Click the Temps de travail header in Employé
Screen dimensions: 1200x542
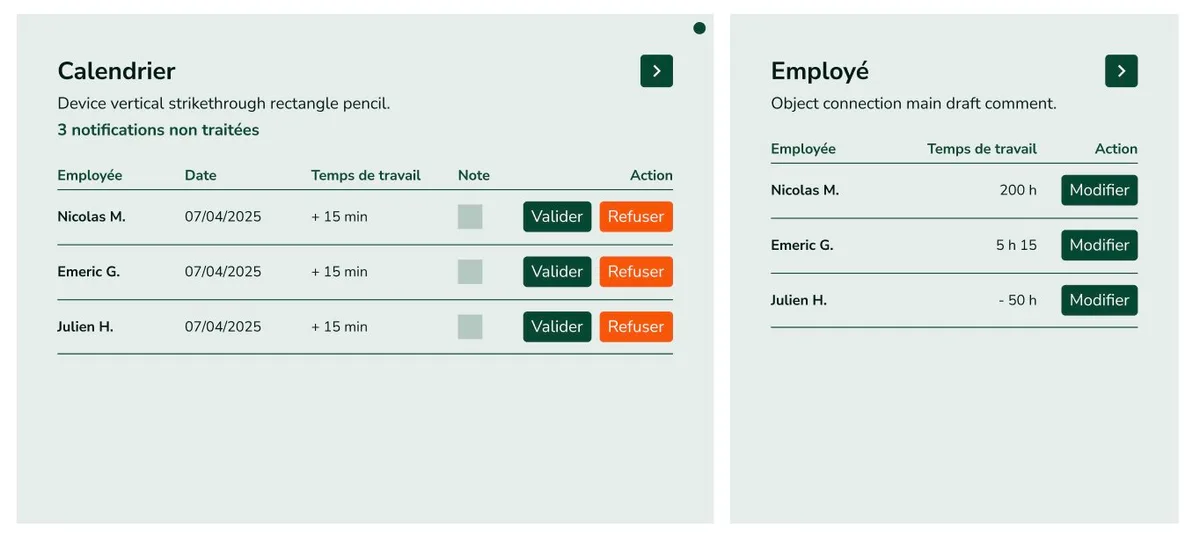tap(981, 149)
